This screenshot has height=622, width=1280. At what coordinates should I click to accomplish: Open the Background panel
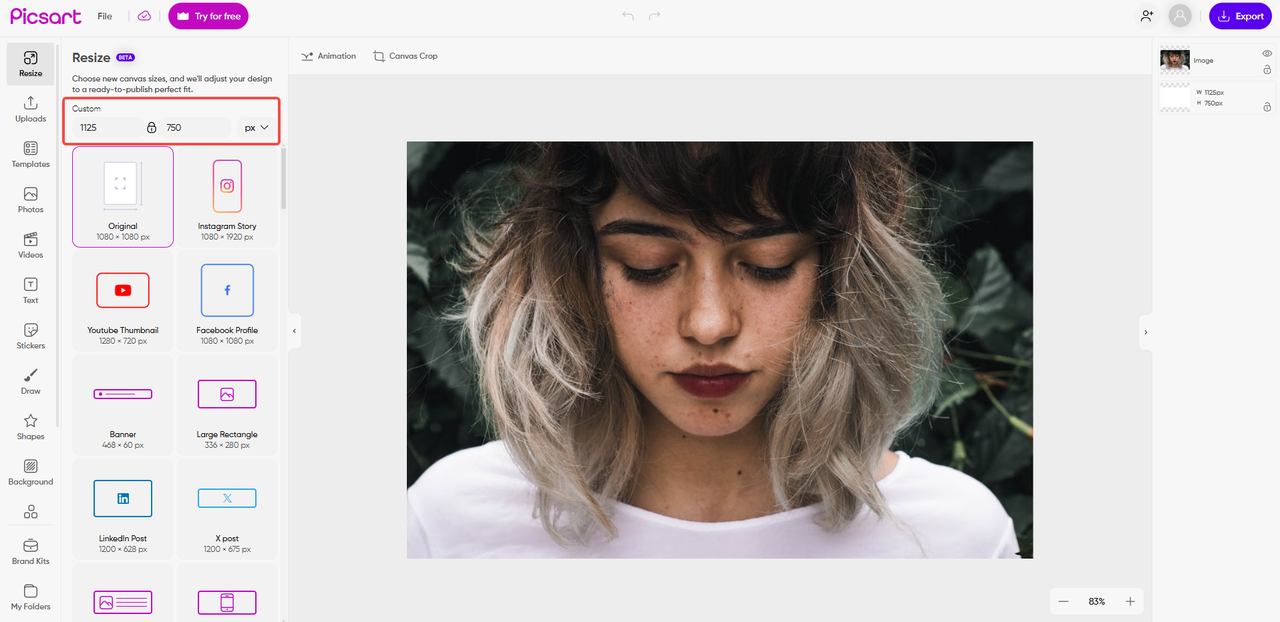coord(30,473)
